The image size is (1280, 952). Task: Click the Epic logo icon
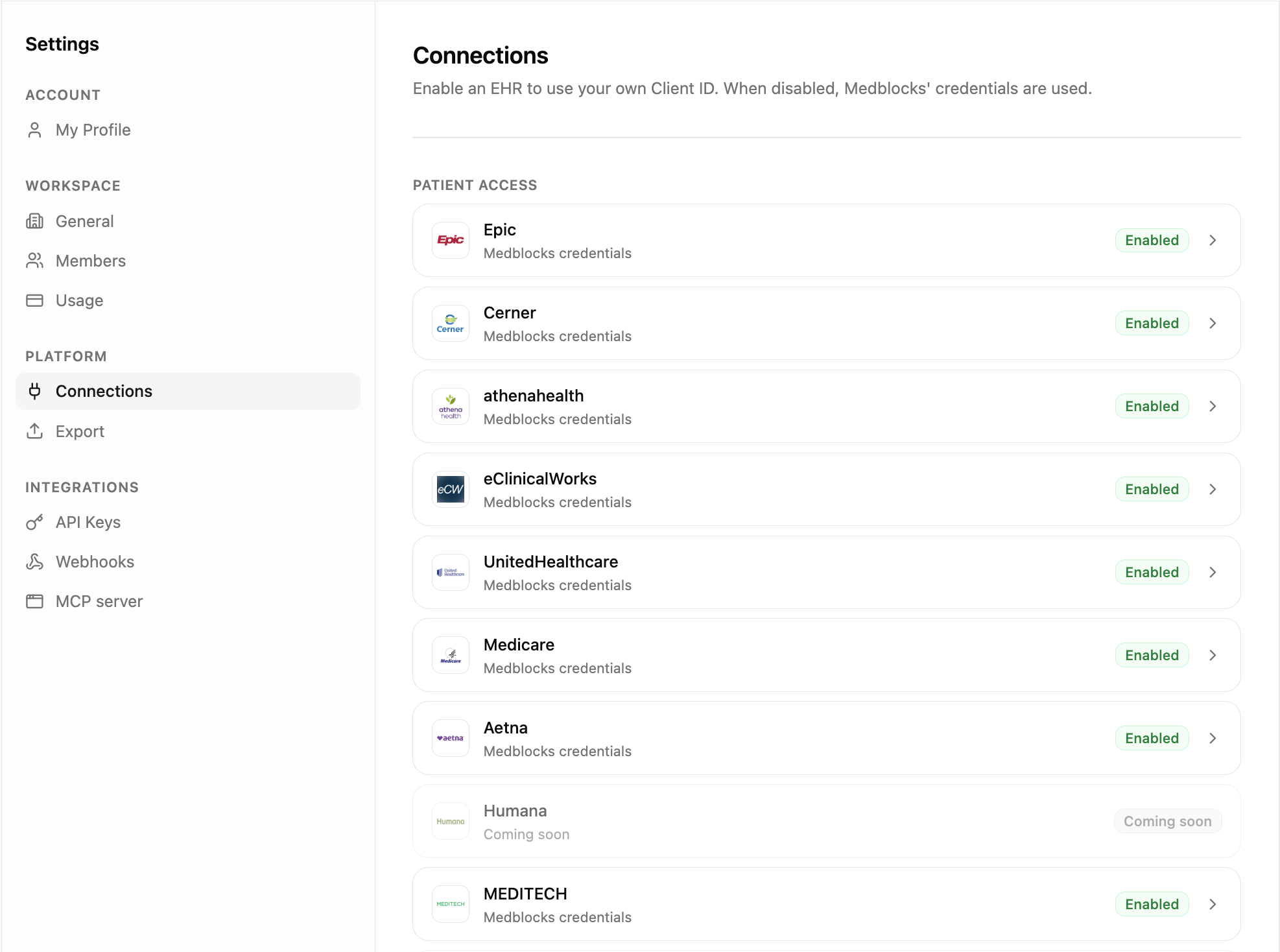point(451,240)
